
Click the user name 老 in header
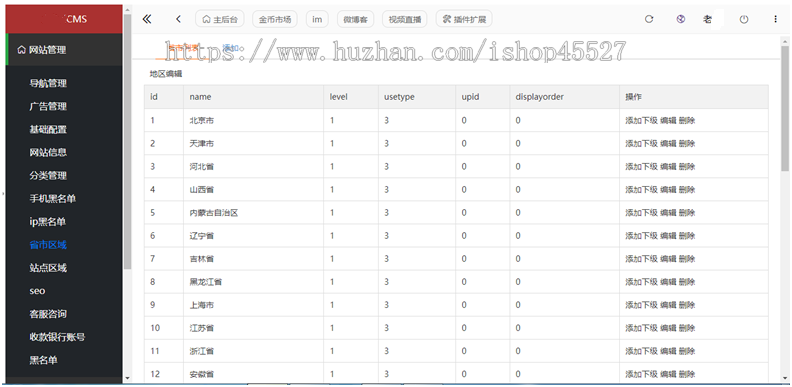(x=708, y=19)
